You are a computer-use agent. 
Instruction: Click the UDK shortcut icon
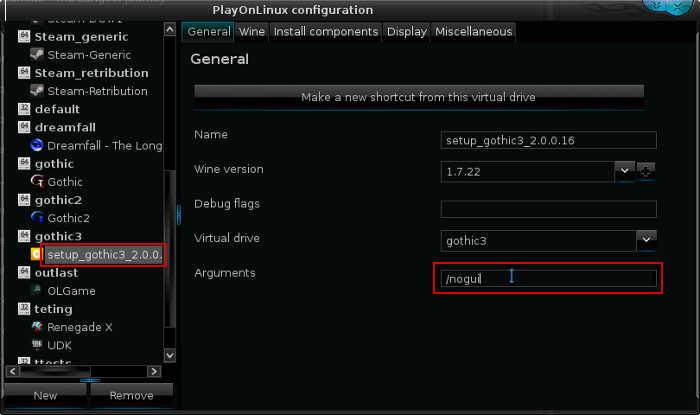37,345
